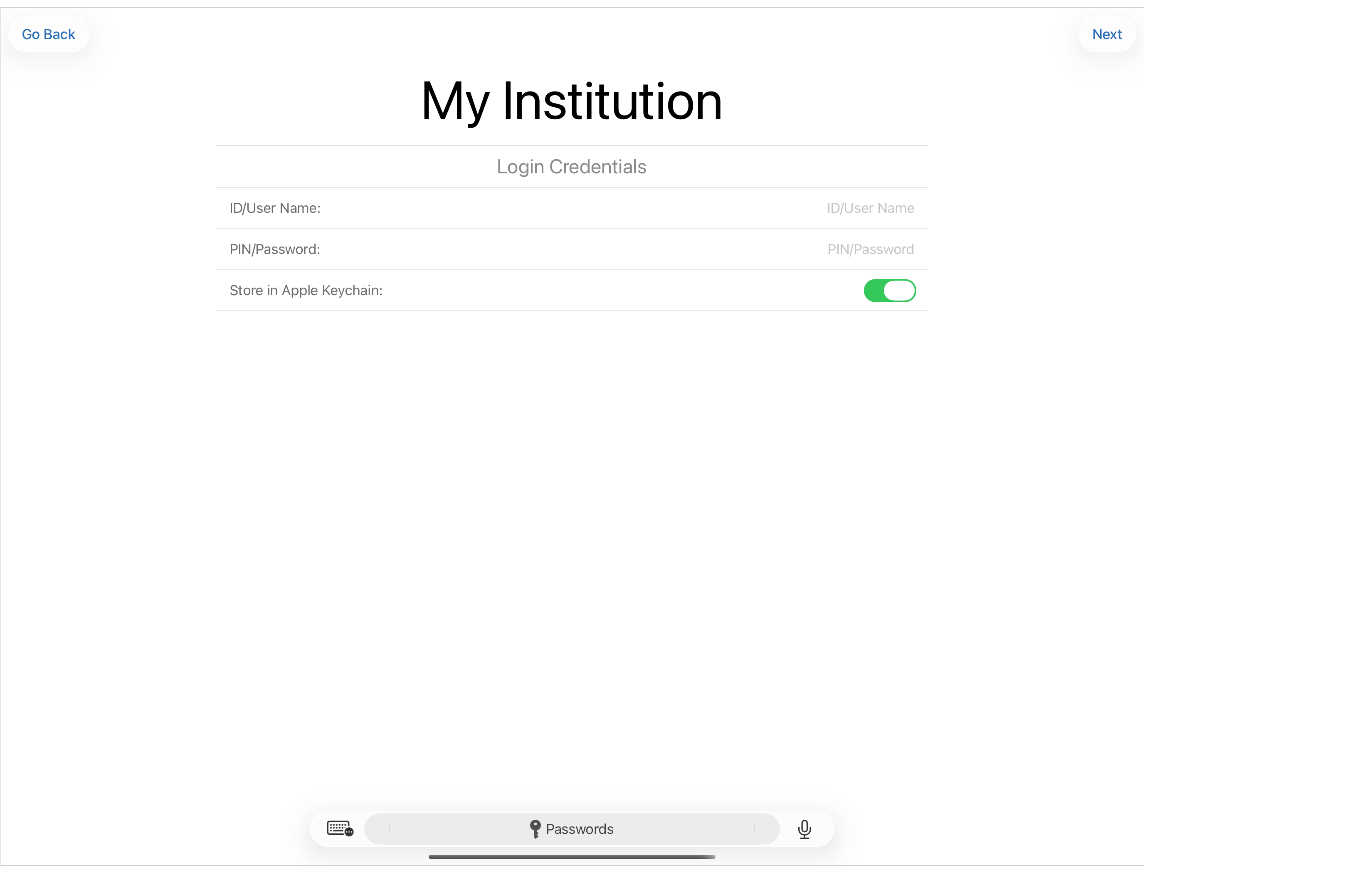Click the ID/User Name input field
Viewport: 1372px width, 873px height.
pyautogui.click(x=684, y=208)
